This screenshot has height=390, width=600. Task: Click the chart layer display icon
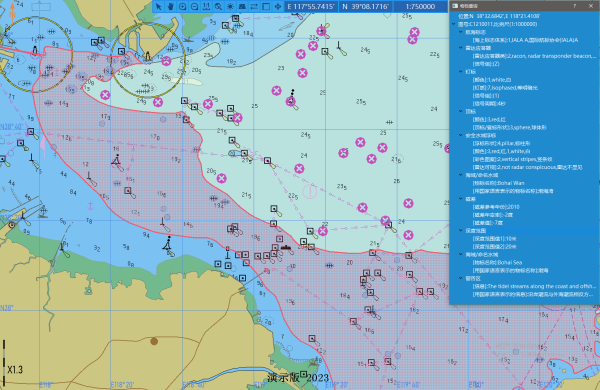click(242, 7)
